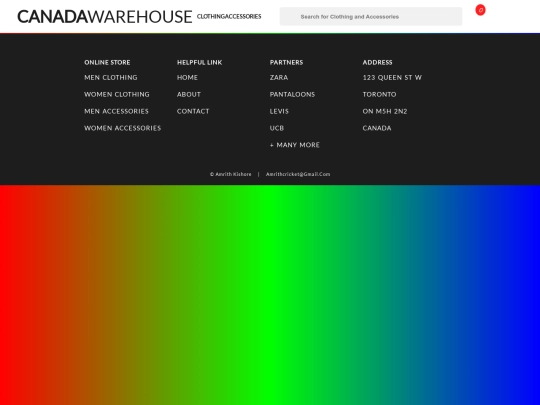Focus the Search for Clothing and Accessories field
The width and height of the screenshot is (540, 405).
[371, 17]
